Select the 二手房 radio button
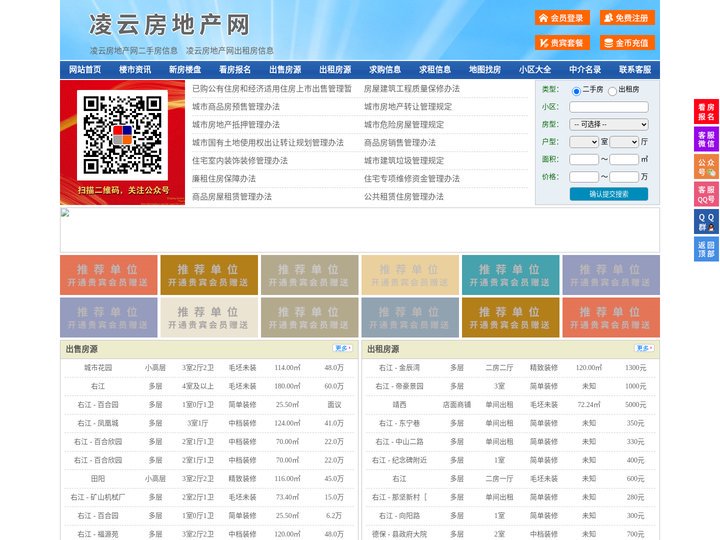 pyautogui.click(x=576, y=91)
